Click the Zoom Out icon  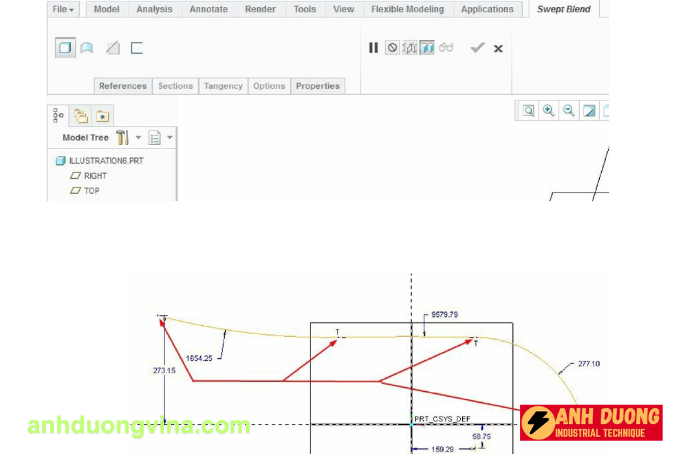pos(568,111)
